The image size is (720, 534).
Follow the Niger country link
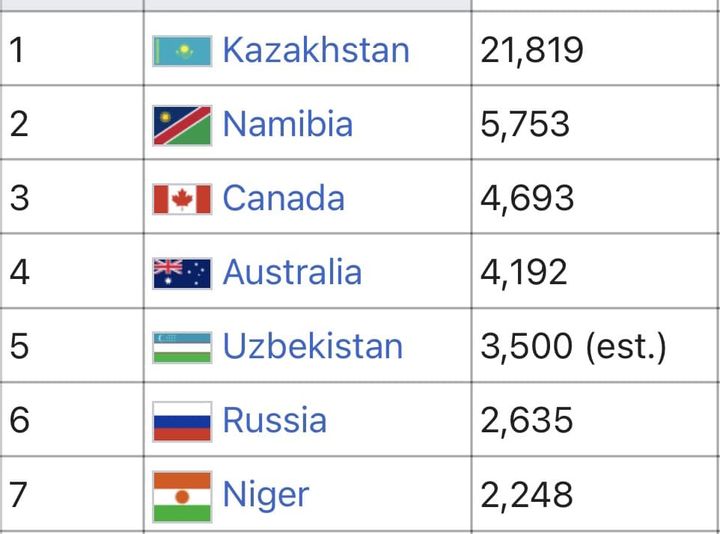coord(265,494)
